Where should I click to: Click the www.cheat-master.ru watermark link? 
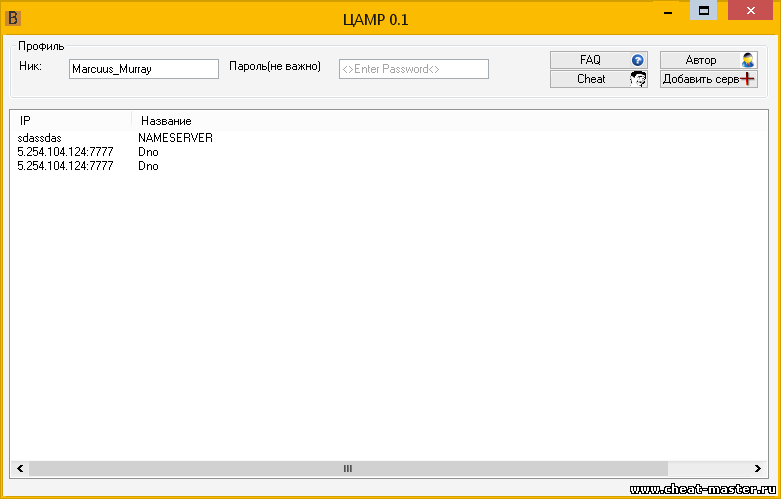[703, 489]
